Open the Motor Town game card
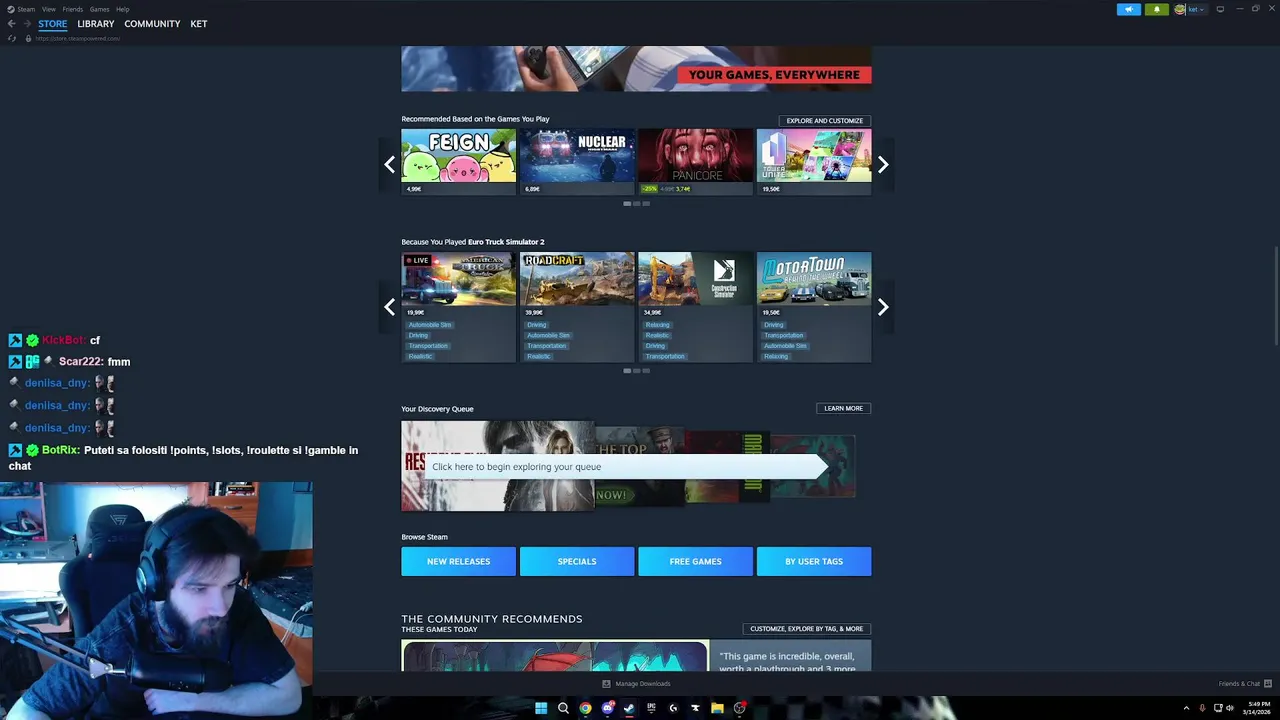The height and width of the screenshot is (720, 1280). coord(814,307)
